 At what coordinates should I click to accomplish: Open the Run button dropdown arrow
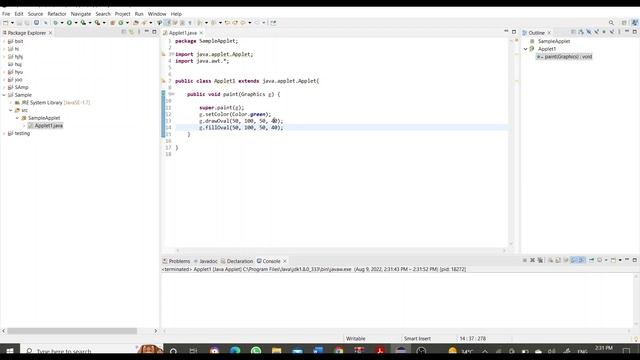tap(76, 23)
